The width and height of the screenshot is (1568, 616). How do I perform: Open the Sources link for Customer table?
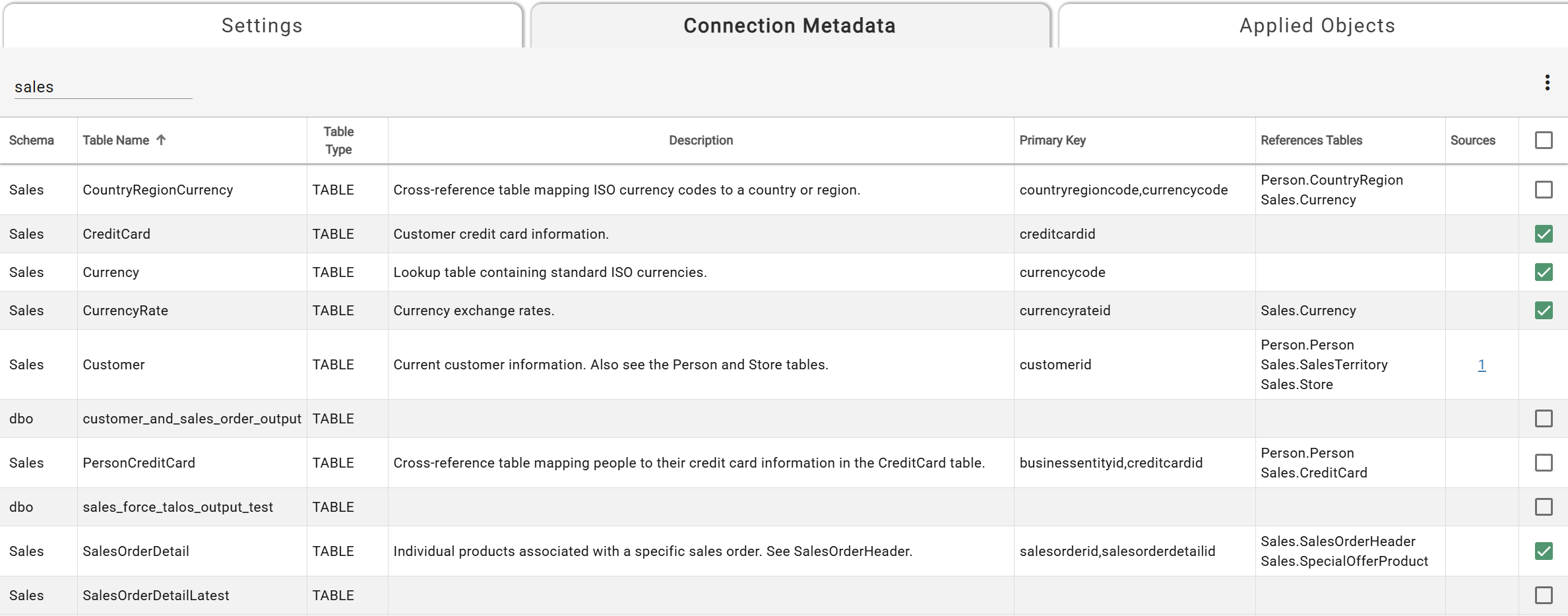[x=1481, y=365]
